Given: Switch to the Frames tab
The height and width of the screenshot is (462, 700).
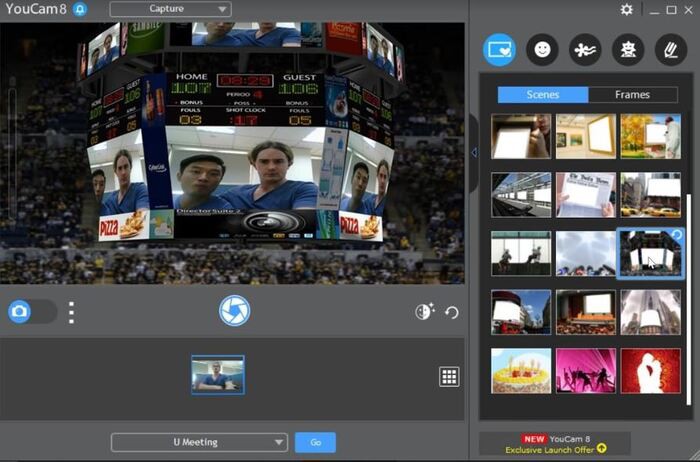Looking at the screenshot, I should point(631,95).
